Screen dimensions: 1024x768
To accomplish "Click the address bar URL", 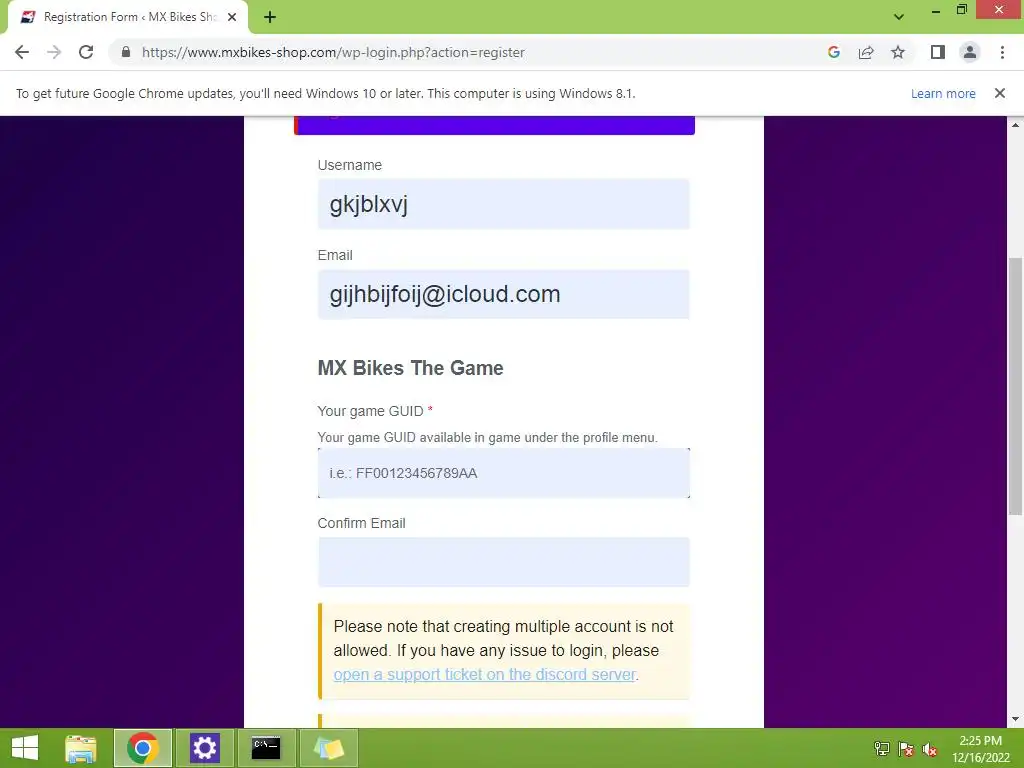I will click(x=333, y=52).
